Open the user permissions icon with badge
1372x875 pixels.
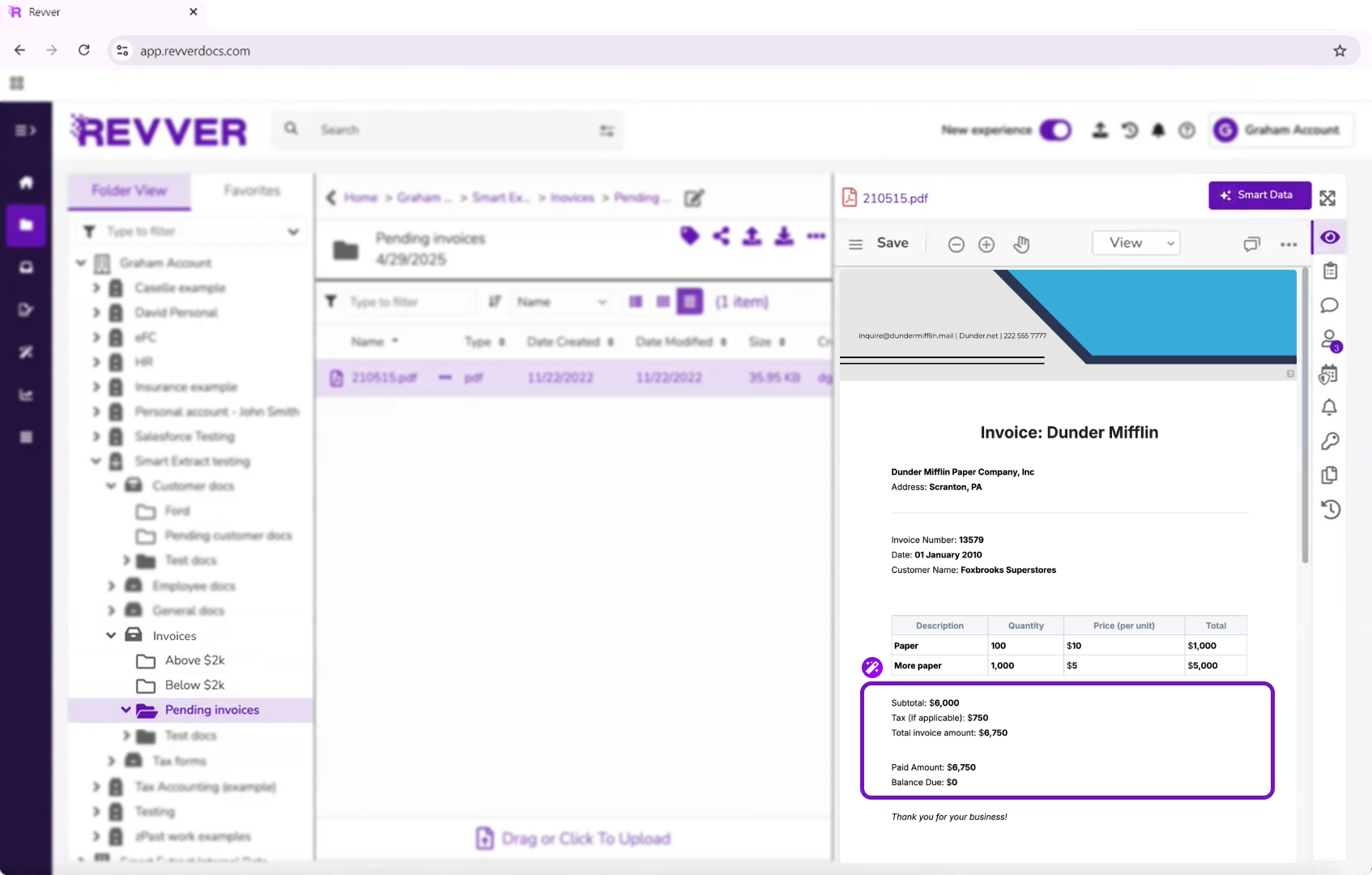[x=1331, y=340]
